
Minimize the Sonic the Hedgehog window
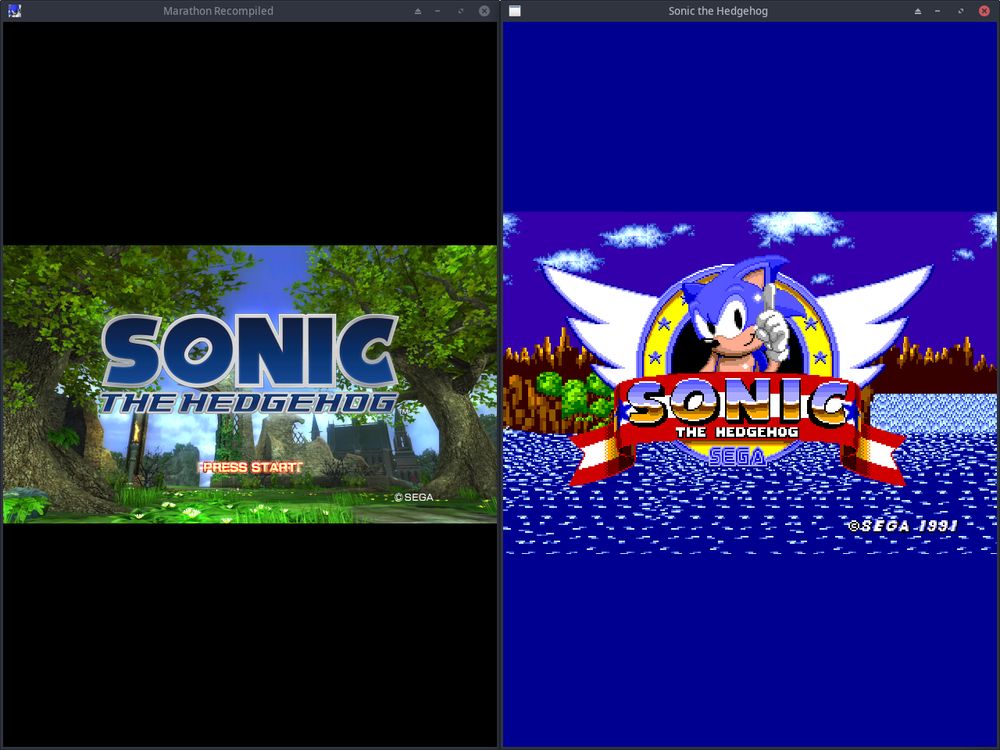938,11
